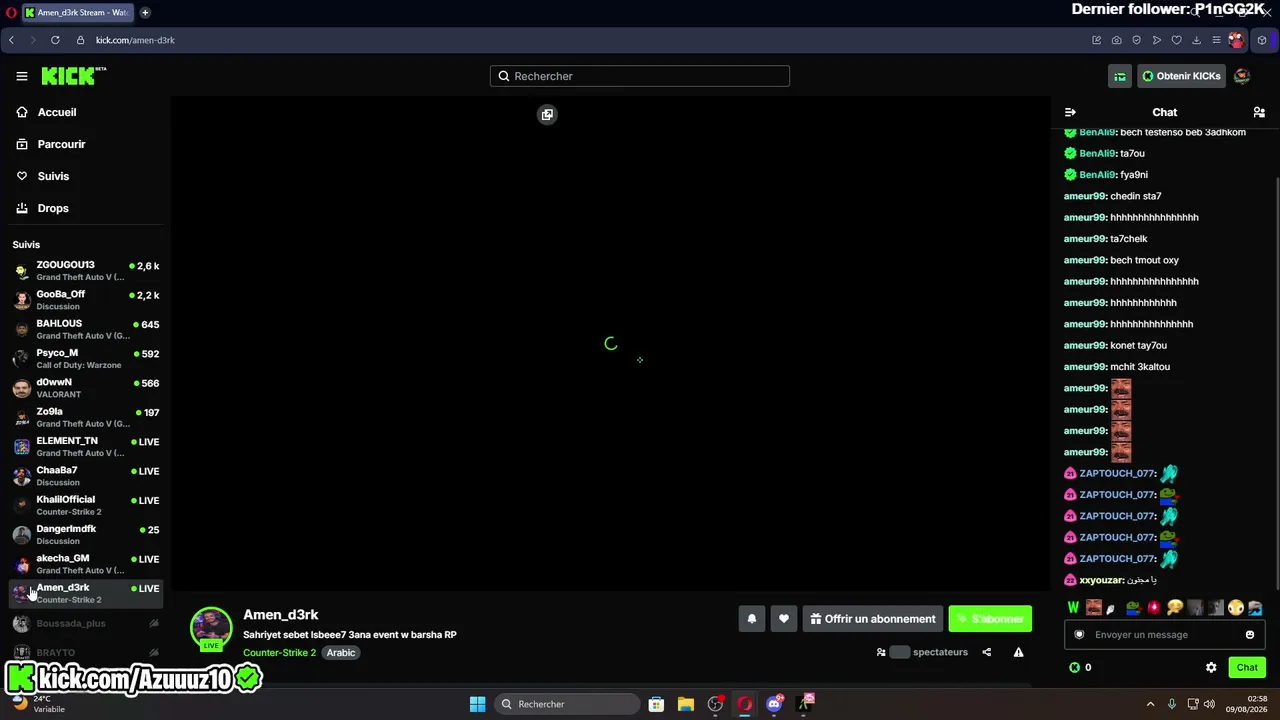Click Offrir un abonnement button
Viewport: 1280px width, 720px height.
pos(873,619)
